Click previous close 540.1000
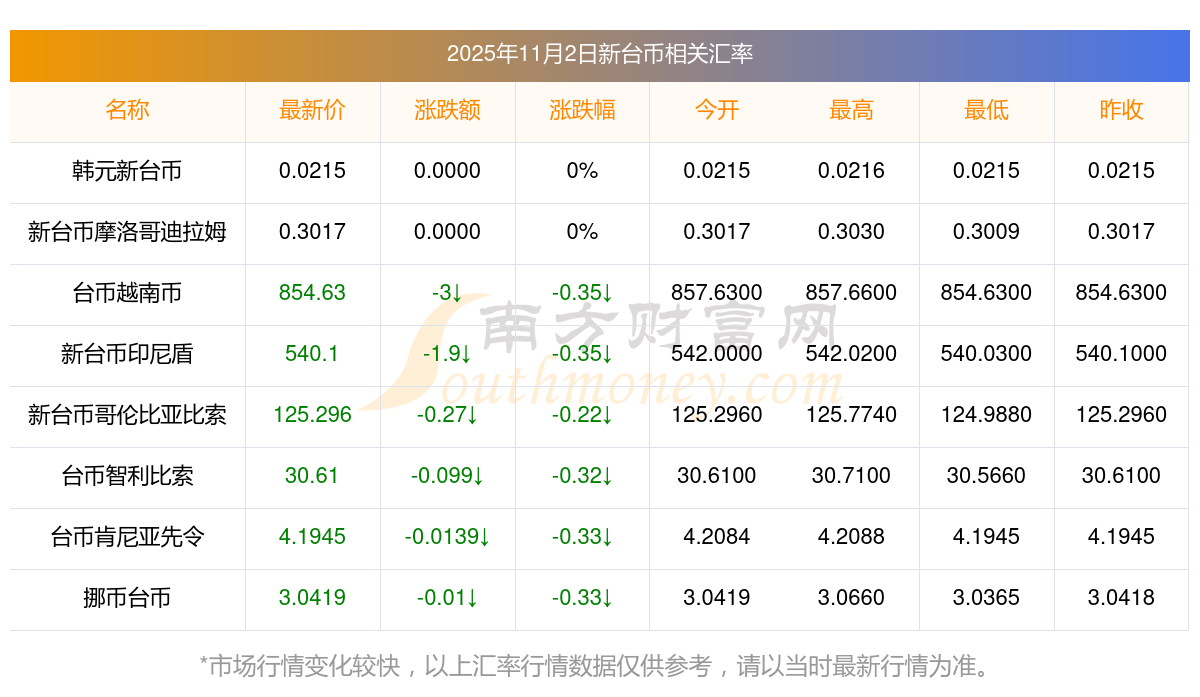Image resolution: width=1200 pixels, height=697 pixels. tap(1121, 354)
